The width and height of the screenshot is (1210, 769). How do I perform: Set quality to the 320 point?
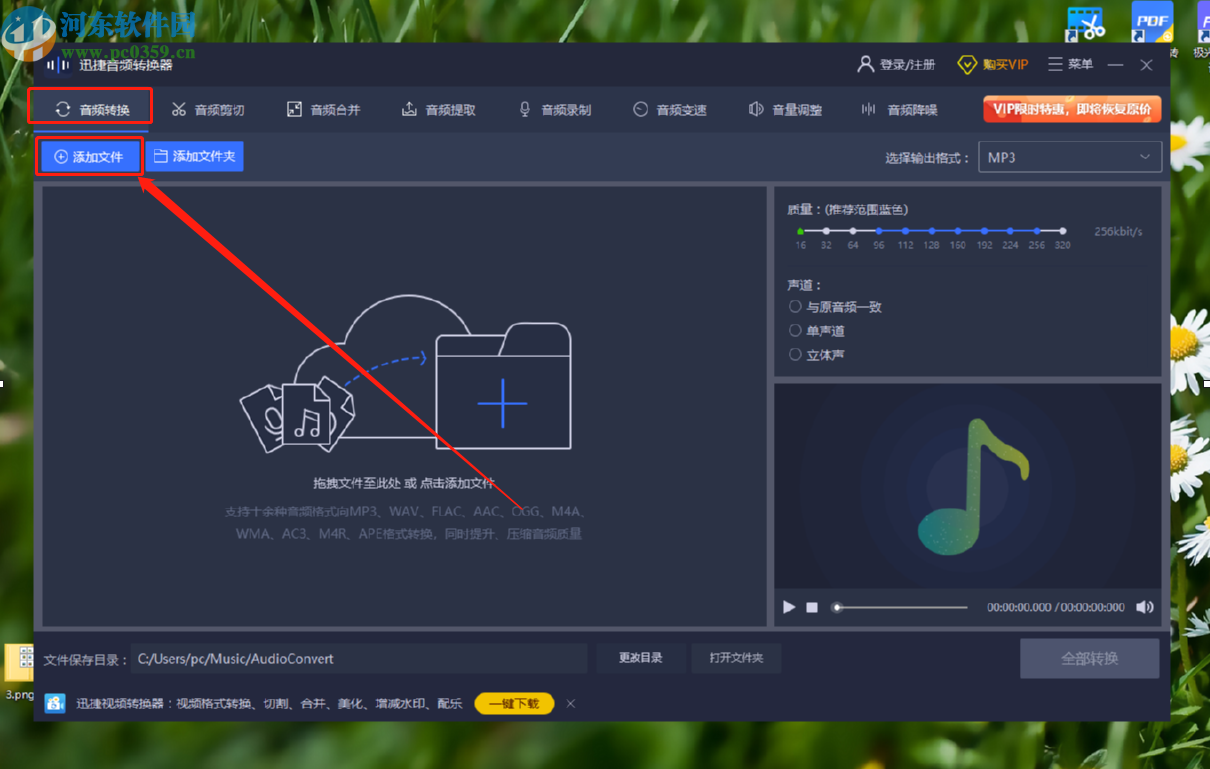tap(1062, 231)
